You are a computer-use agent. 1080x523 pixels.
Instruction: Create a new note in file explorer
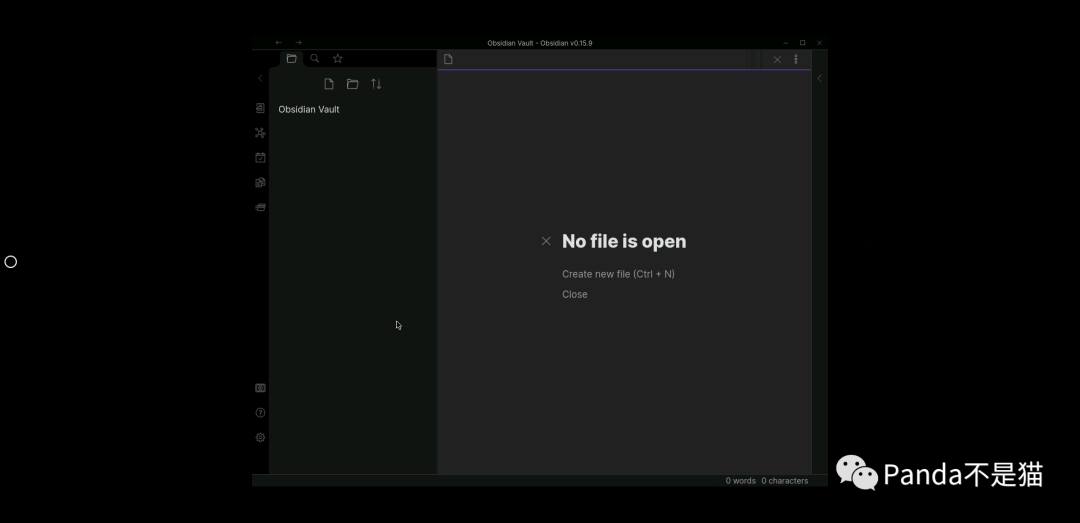click(x=329, y=84)
